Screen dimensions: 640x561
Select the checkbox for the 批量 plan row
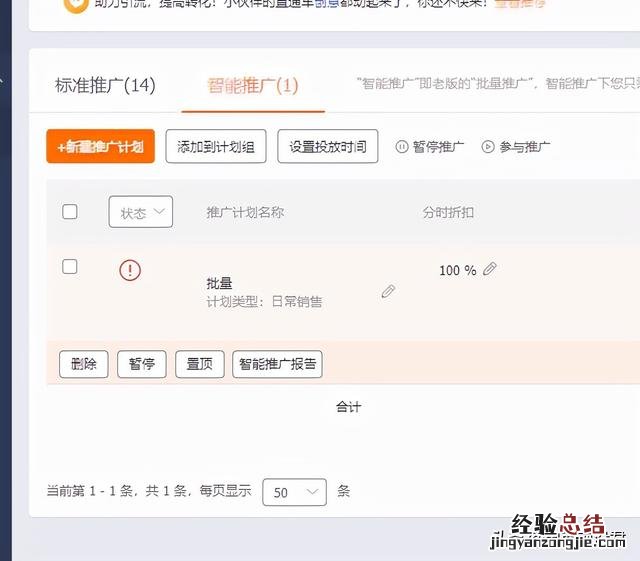(70, 267)
